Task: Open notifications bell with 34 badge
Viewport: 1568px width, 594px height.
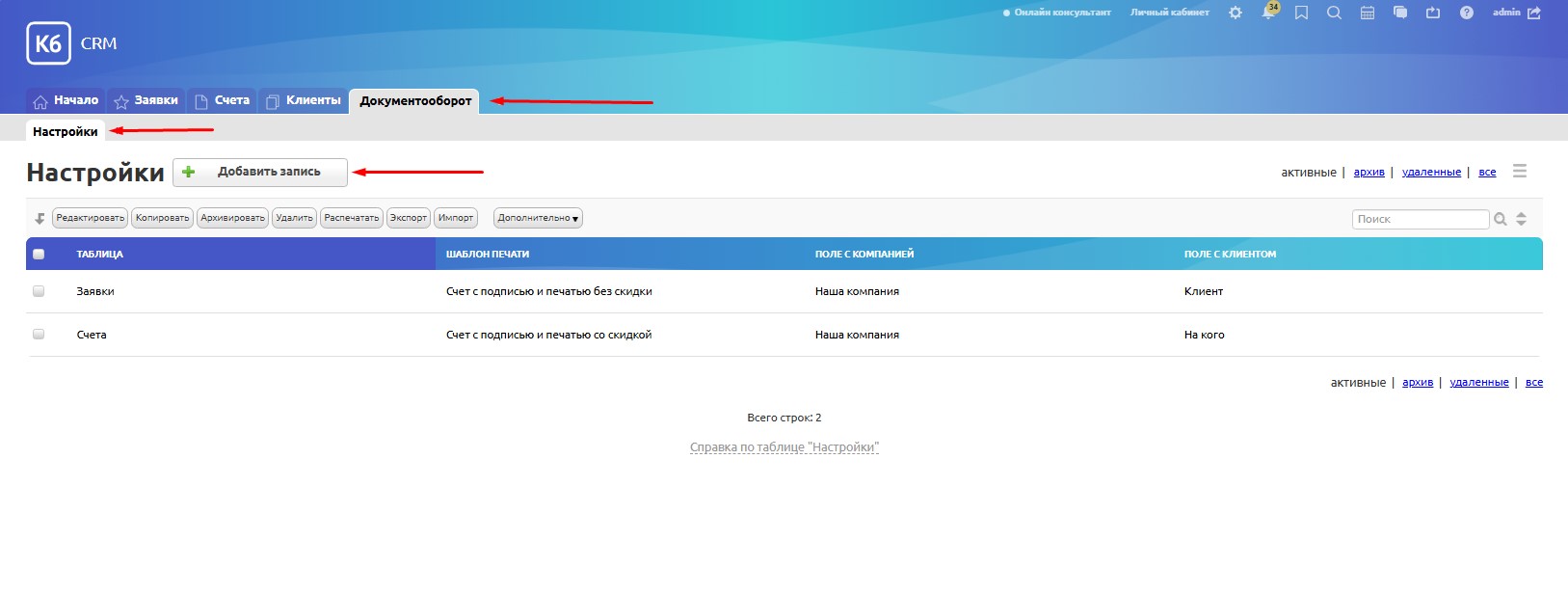Action: click(1268, 13)
